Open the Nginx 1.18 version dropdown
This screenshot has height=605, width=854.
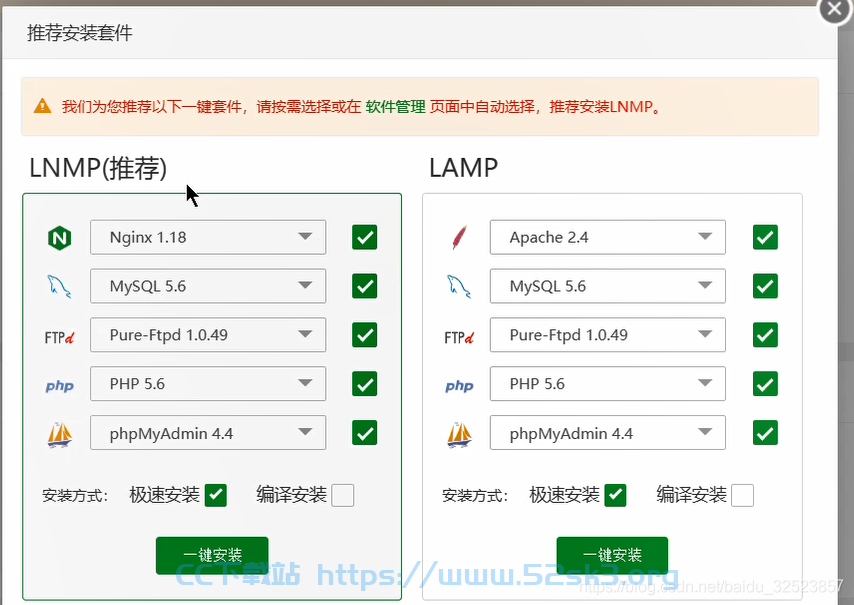click(x=208, y=237)
